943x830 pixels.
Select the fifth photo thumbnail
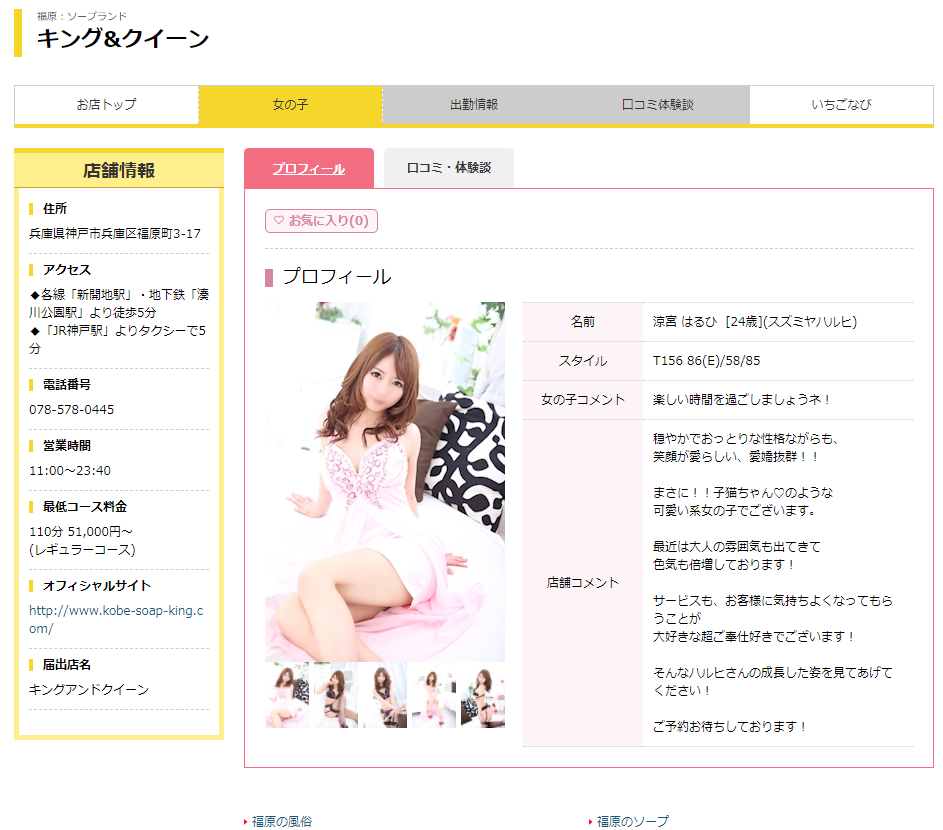pos(483,695)
